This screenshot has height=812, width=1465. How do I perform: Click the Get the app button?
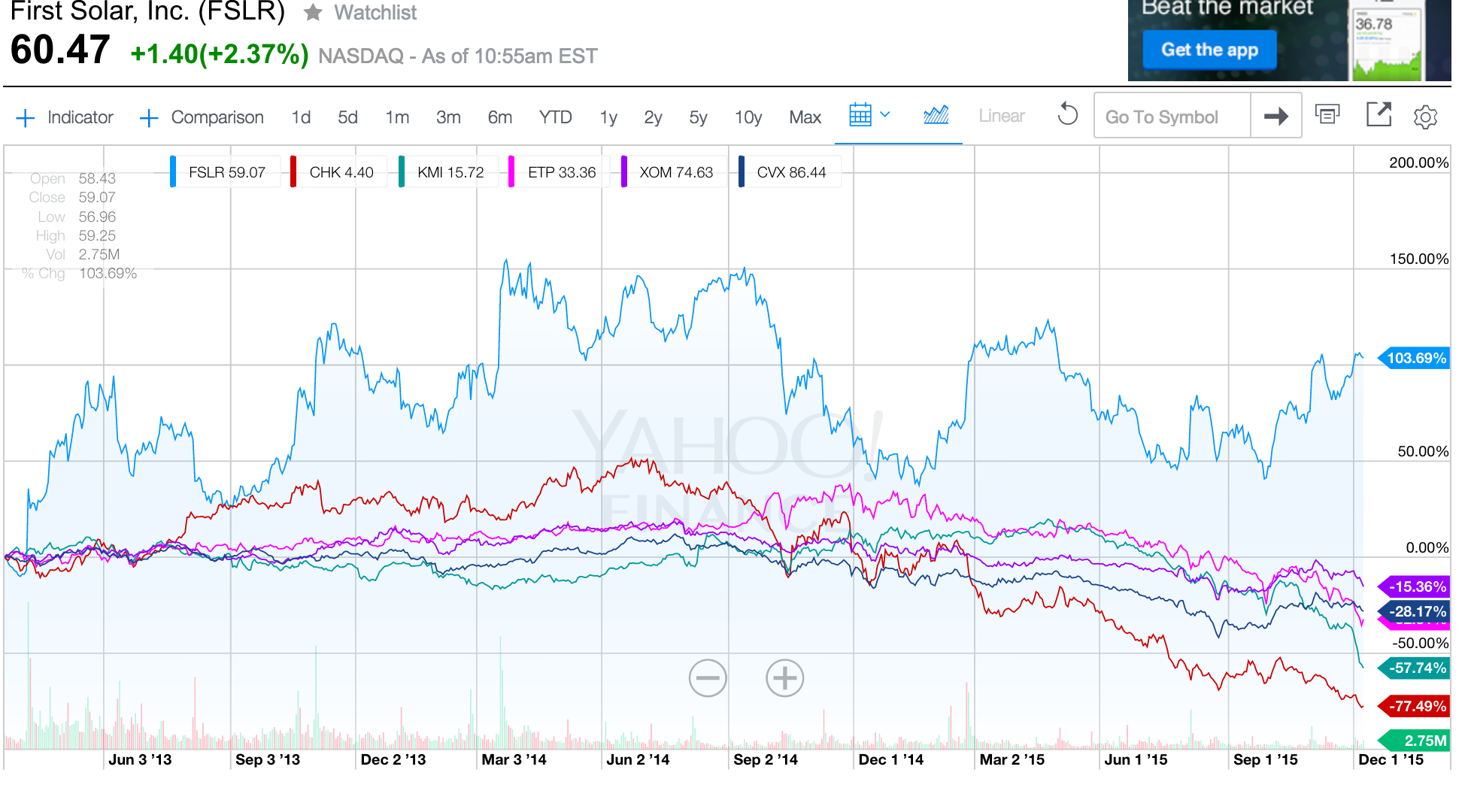1209,50
